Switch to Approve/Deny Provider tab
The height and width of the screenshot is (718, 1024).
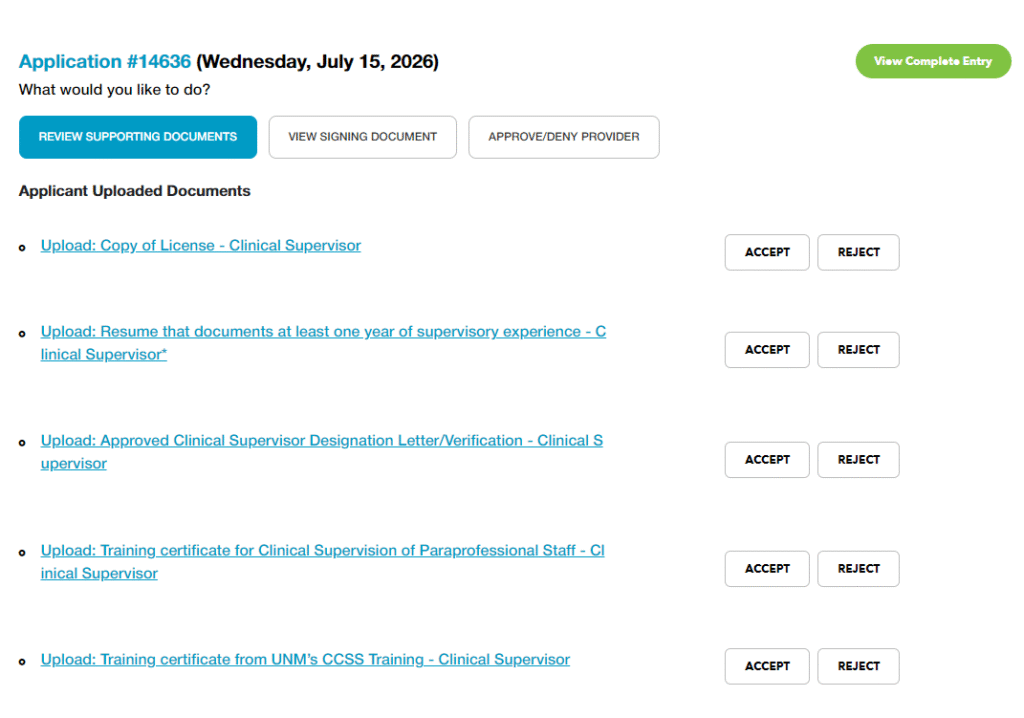coord(564,137)
